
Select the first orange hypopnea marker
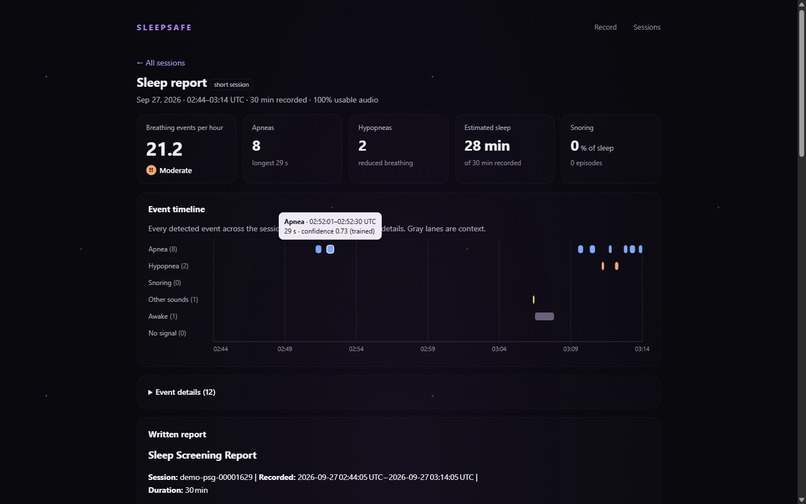tap(602, 266)
